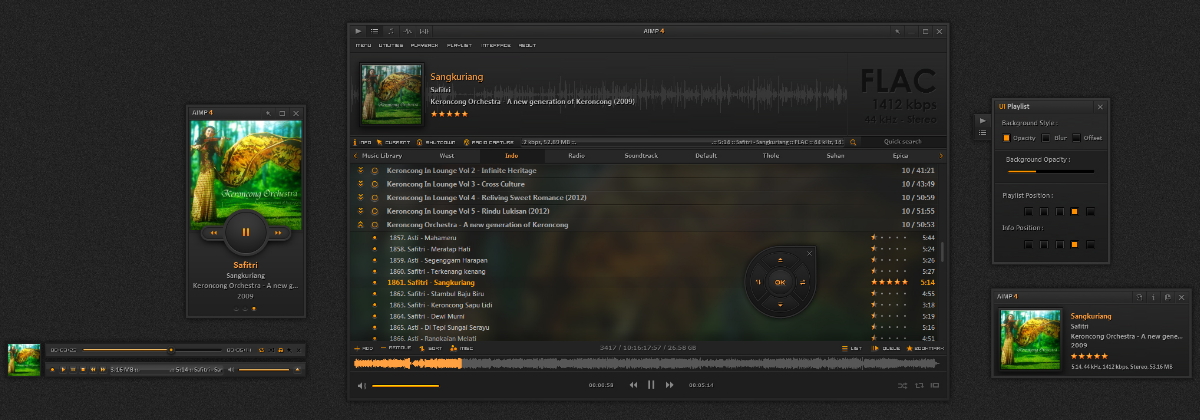
Task: Click previous track in mini cover player
Action: (x=213, y=233)
